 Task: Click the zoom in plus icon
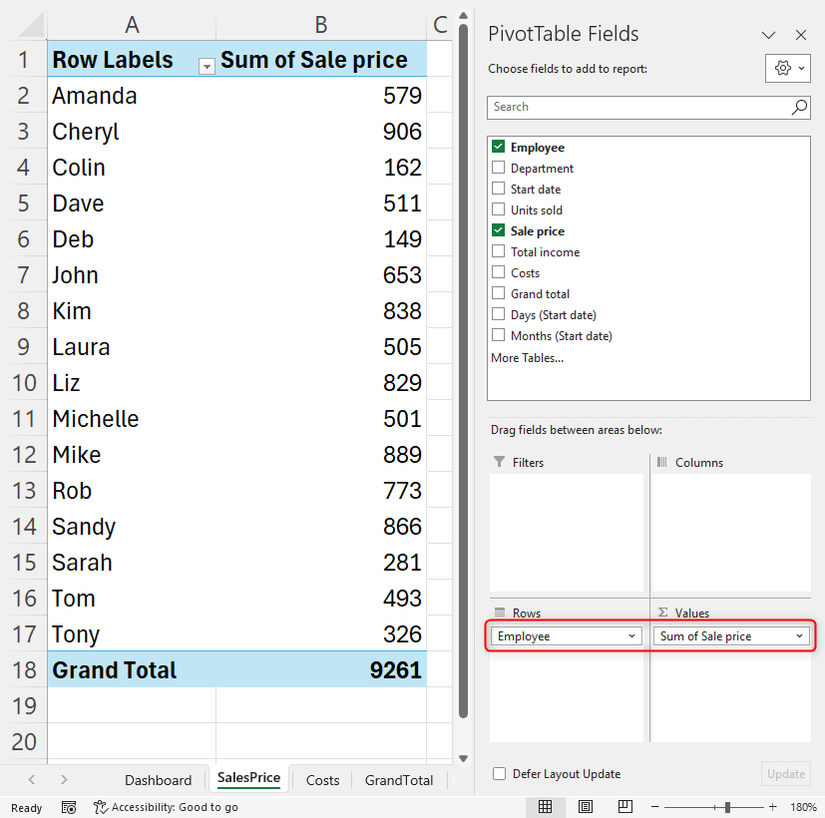772,807
